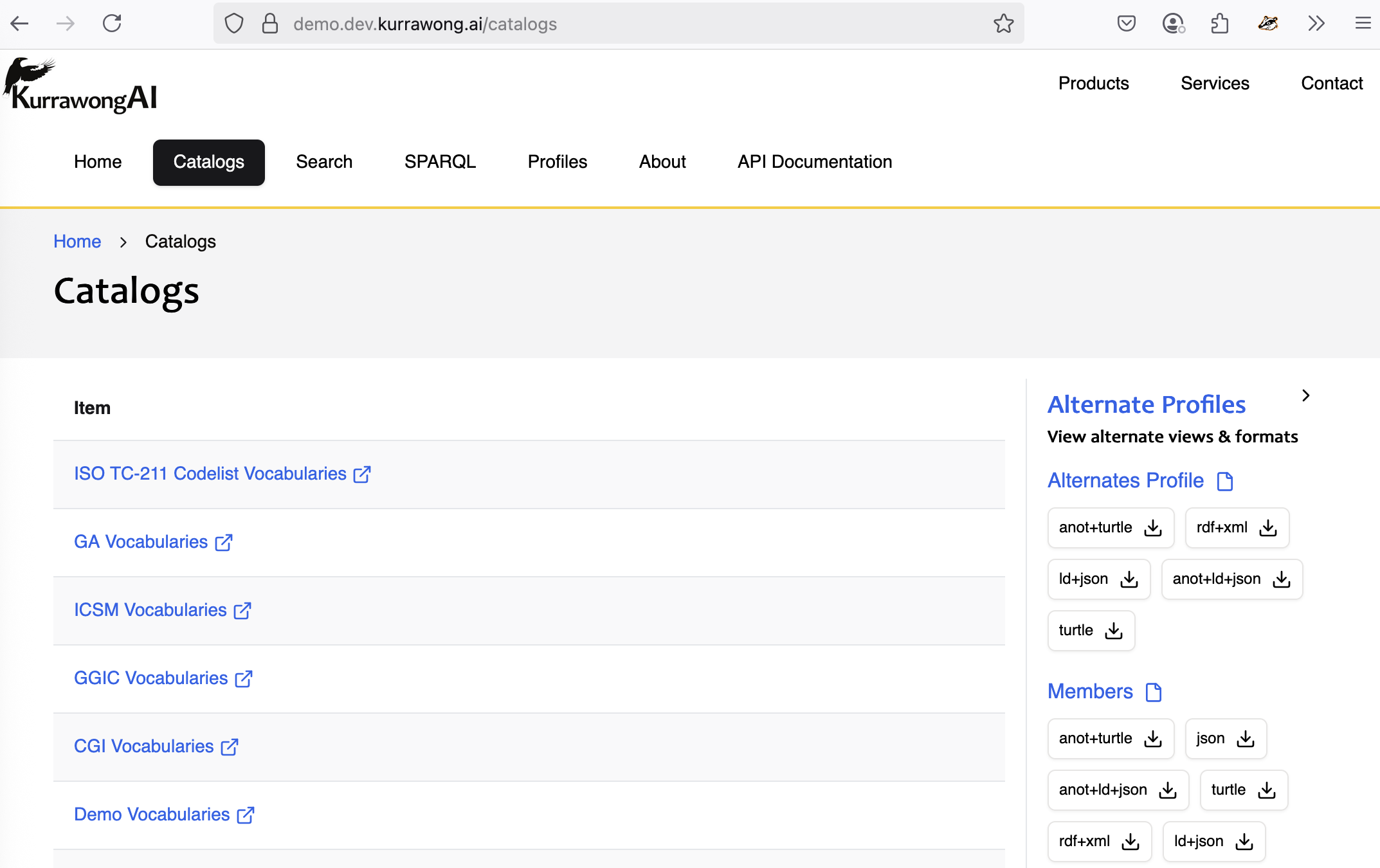The image size is (1380, 868).
Task: Go to the Home breadcrumb link
Action: click(77, 242)
